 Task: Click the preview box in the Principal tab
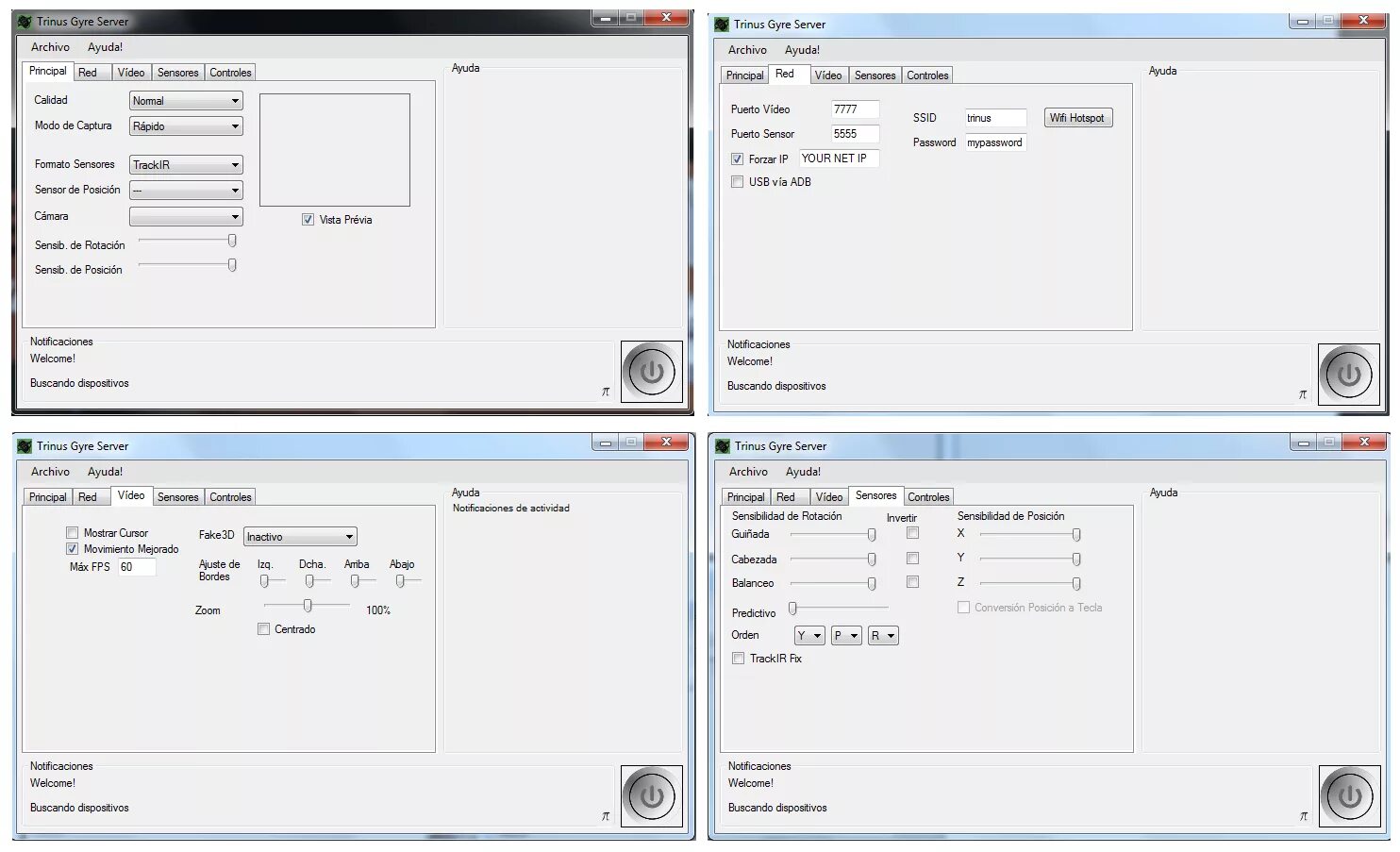pyautogui.click(x=335, y=150)
